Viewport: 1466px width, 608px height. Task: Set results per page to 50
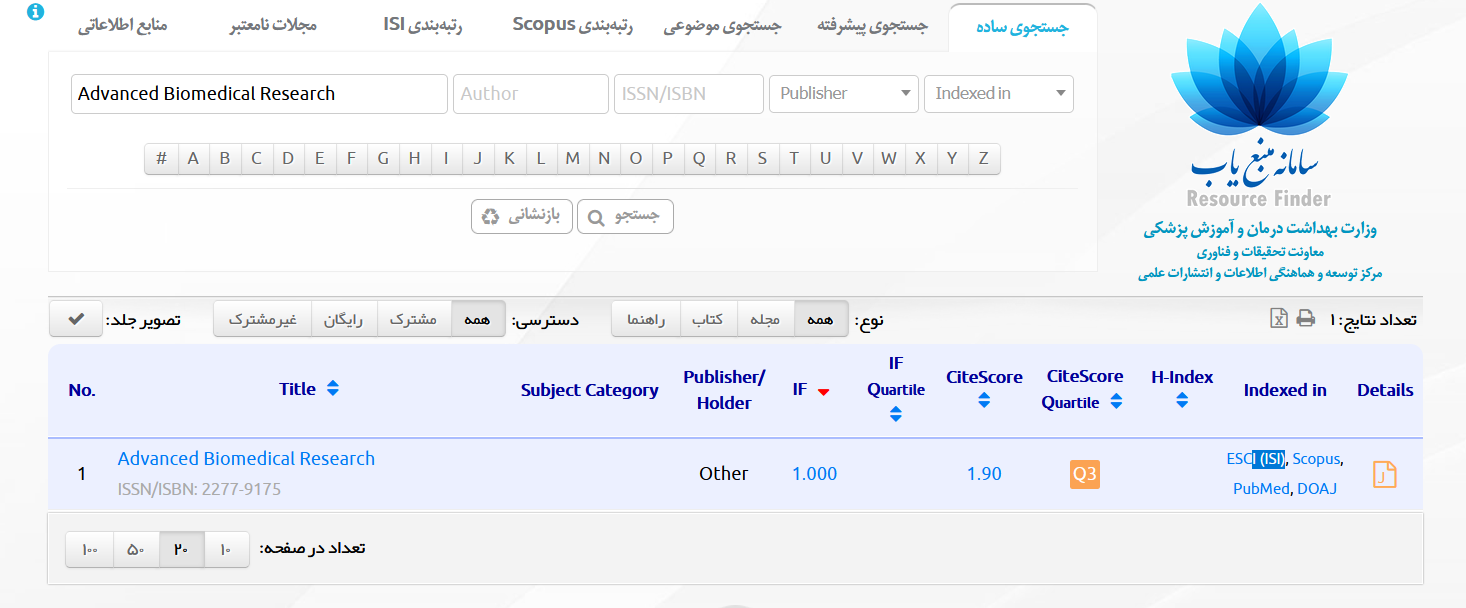pos(136,549)
